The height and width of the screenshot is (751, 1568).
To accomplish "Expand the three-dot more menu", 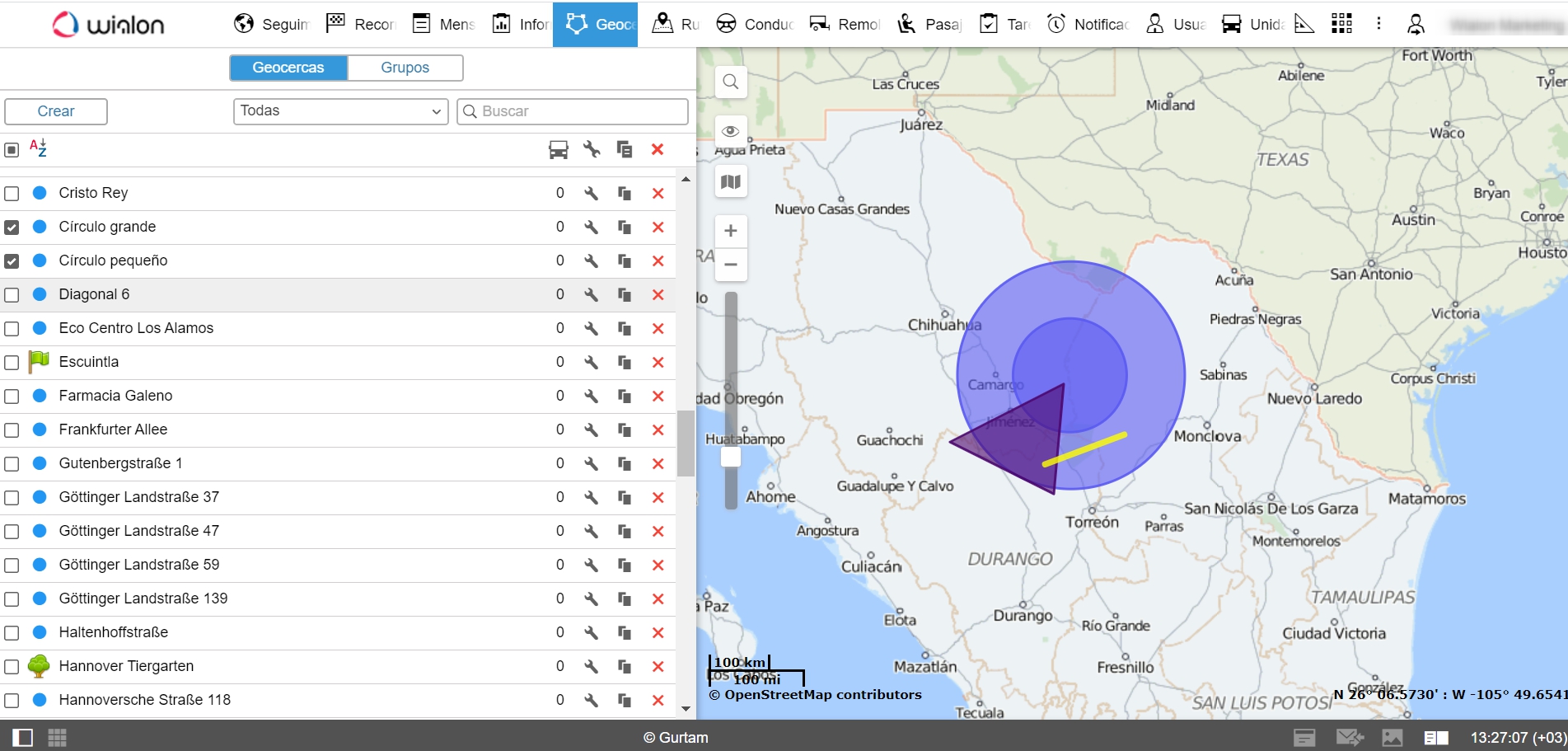I will pos(1378,24).
